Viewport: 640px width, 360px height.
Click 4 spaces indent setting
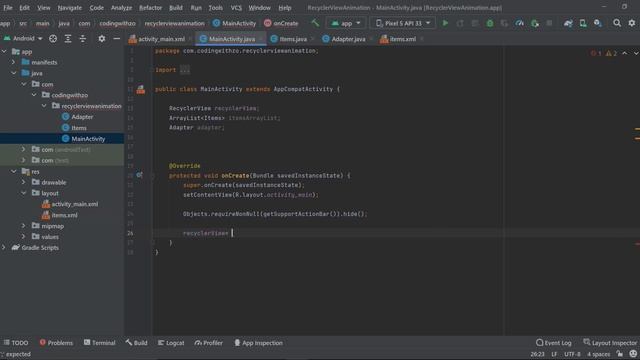[598, 354]
